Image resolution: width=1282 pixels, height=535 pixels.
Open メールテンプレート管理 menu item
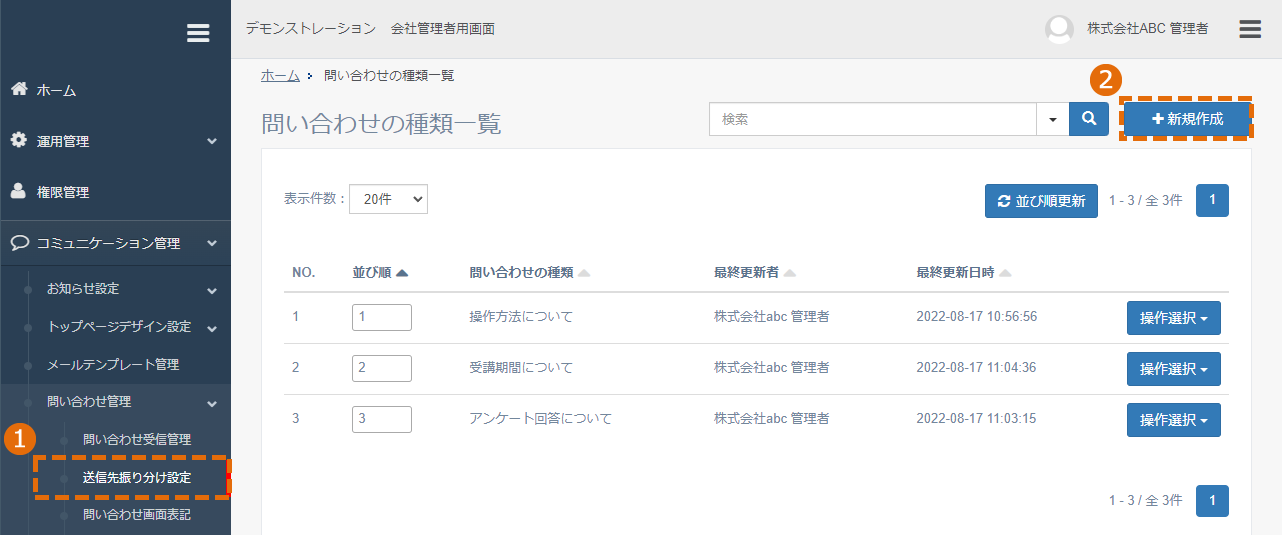point(113,365)
